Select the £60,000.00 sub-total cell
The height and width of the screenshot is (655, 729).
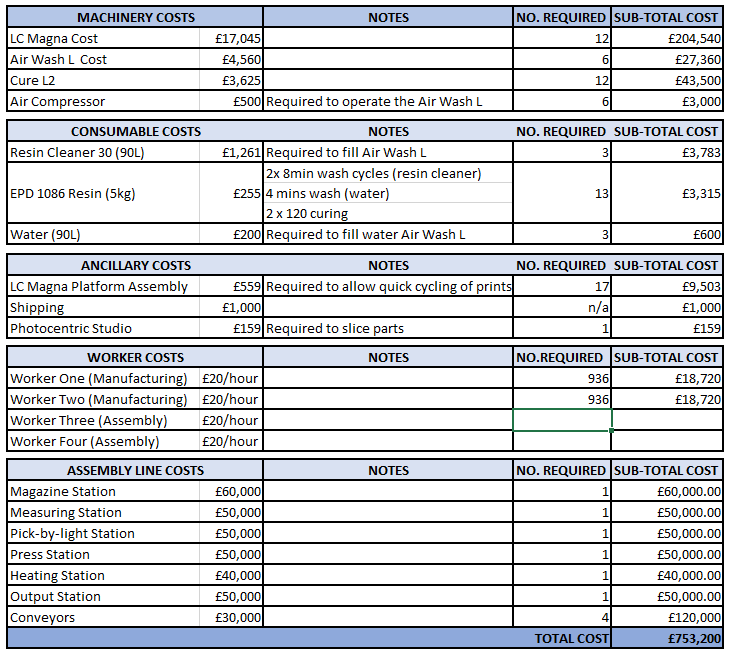coord(667,491)
